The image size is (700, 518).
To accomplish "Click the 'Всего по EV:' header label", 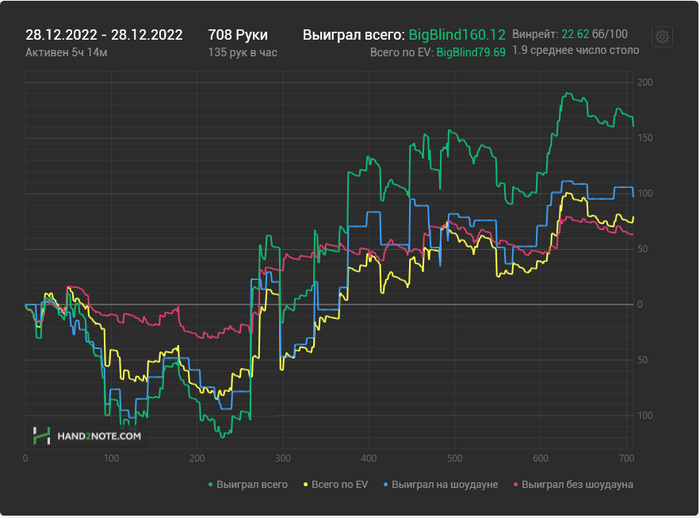I will tap(402, 53).
